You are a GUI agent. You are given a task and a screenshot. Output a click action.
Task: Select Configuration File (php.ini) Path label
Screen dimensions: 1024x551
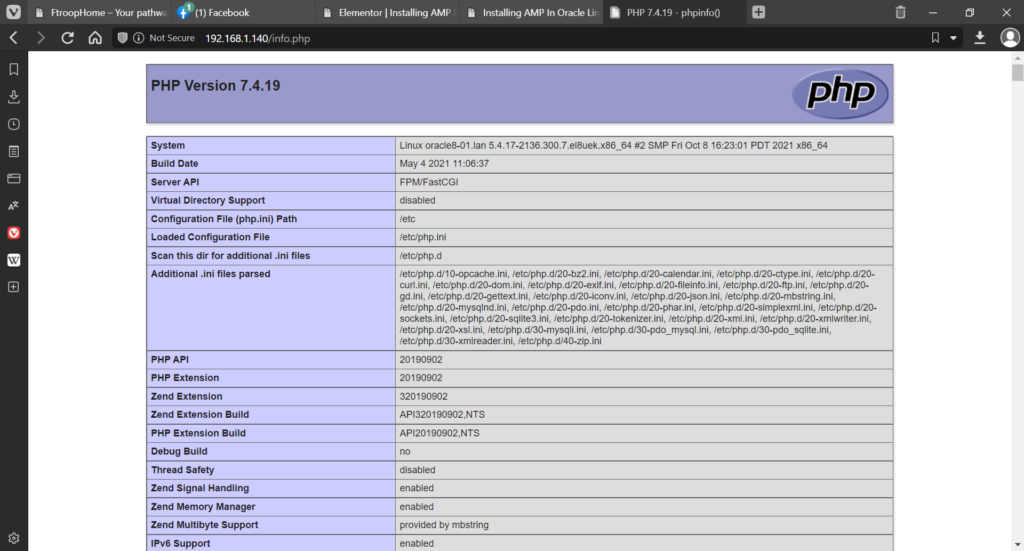224,219
